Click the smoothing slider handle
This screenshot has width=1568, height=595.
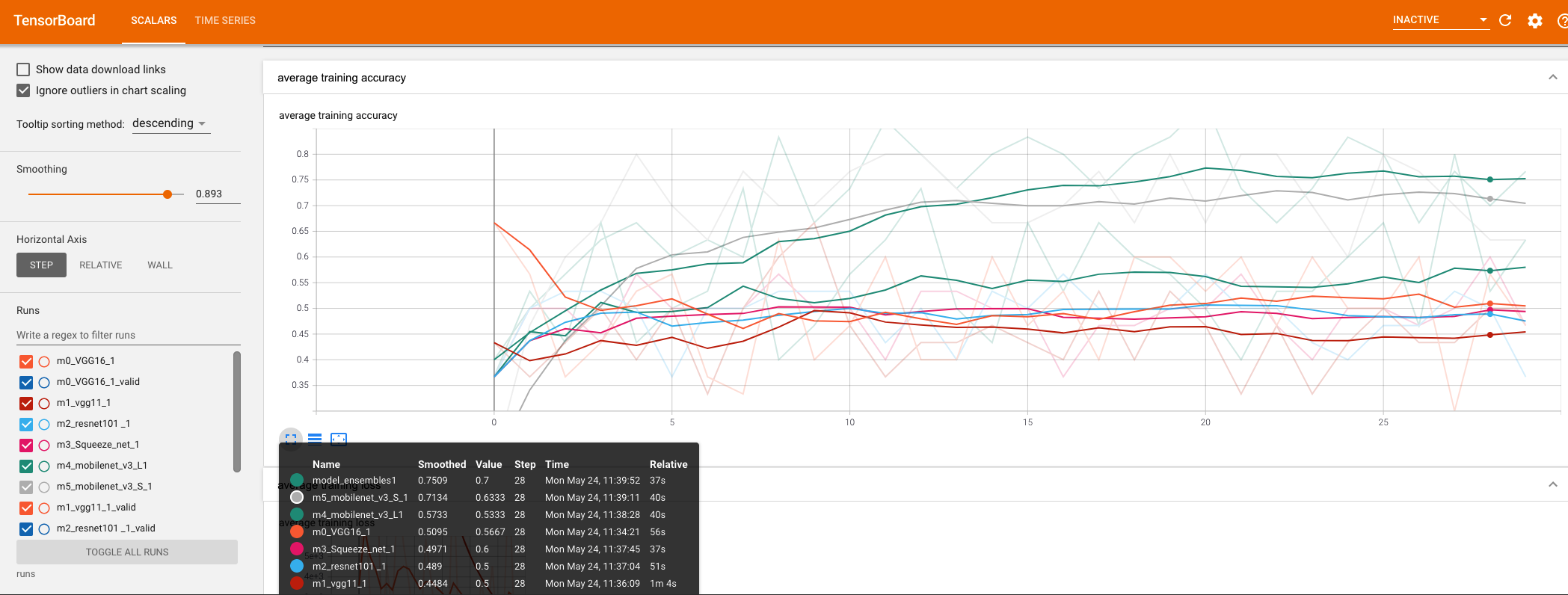[167, 194]
